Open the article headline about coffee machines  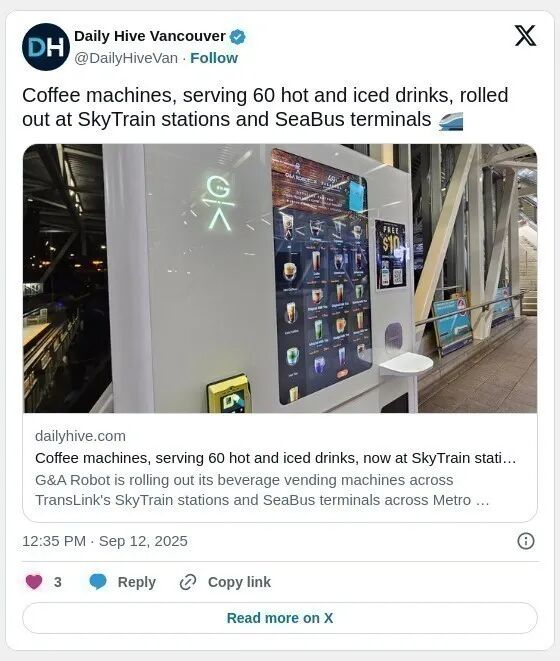275,458
